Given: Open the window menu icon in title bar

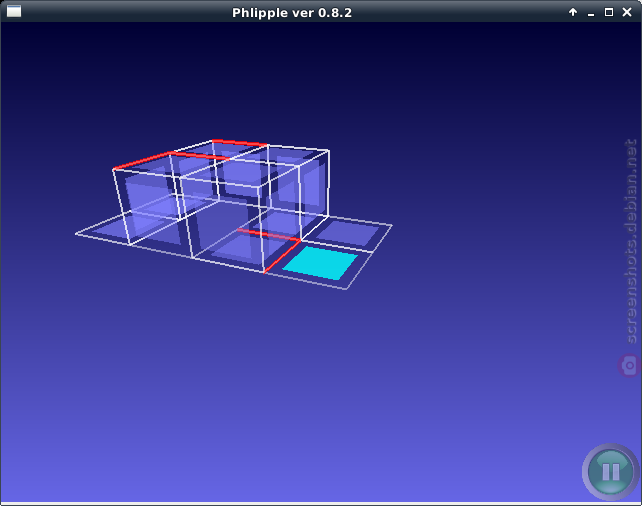Looking at the screenshot, I should (14, 11).
